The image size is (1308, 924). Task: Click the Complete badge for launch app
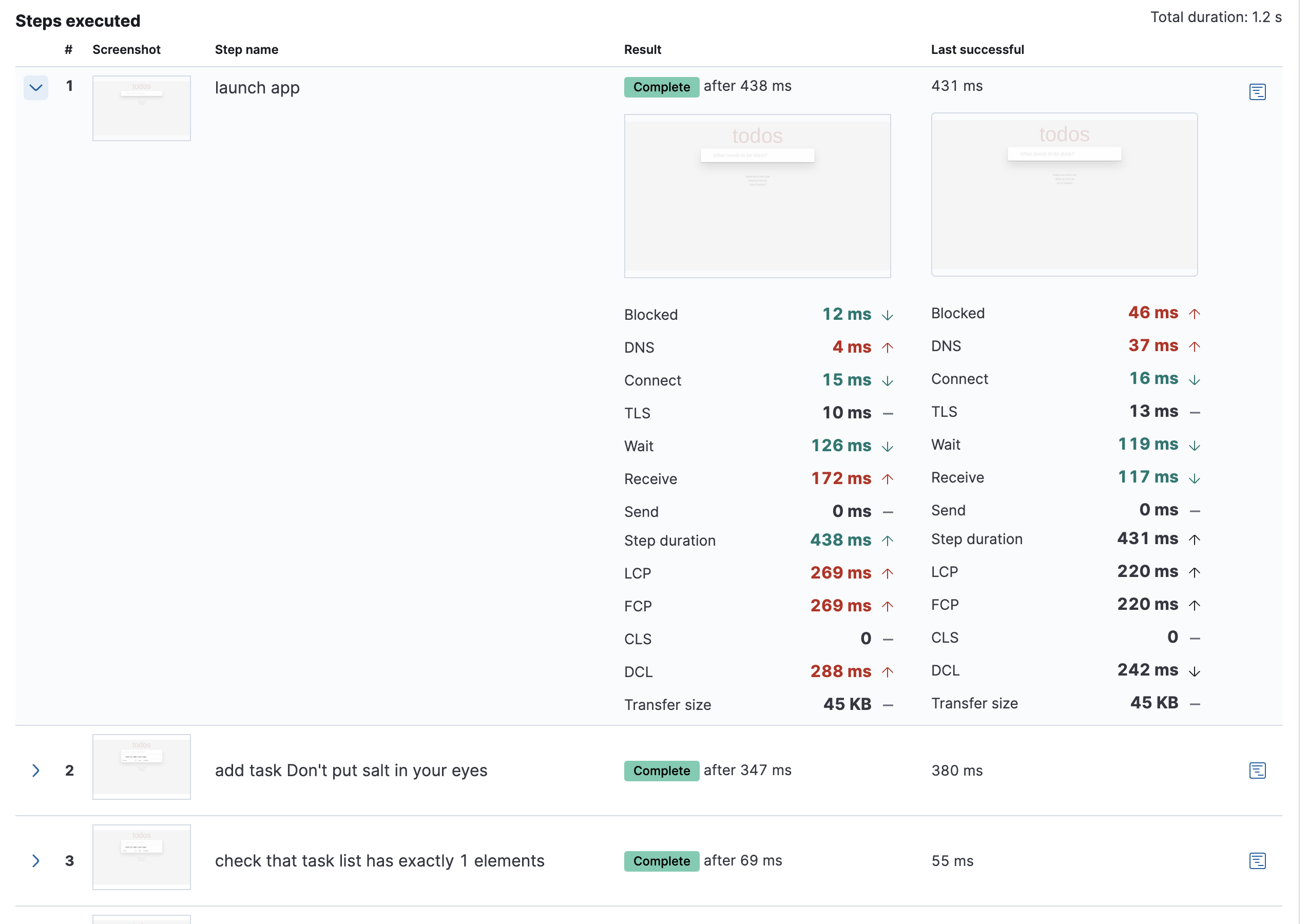pos(661,87)
